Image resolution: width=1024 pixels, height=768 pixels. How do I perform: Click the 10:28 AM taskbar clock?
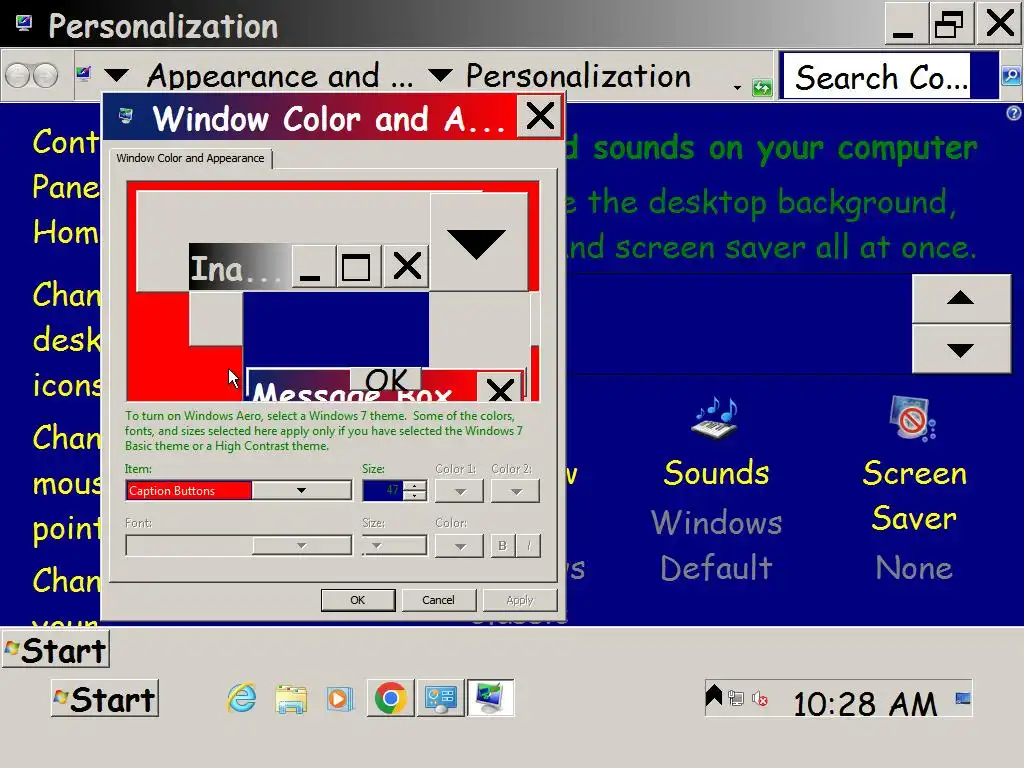click(865, 704)
